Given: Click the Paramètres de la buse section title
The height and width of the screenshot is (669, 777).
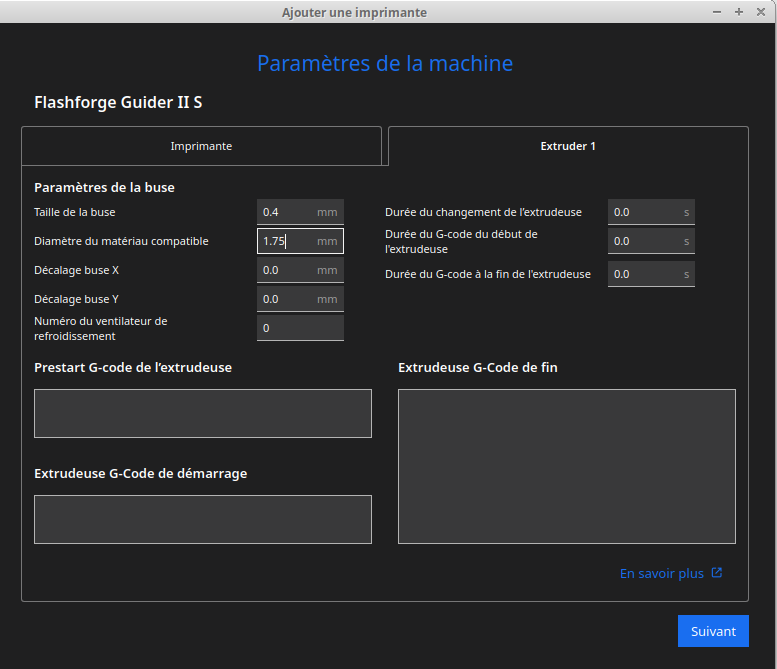Looking at the screenshot, I should (x=104, y=187).
